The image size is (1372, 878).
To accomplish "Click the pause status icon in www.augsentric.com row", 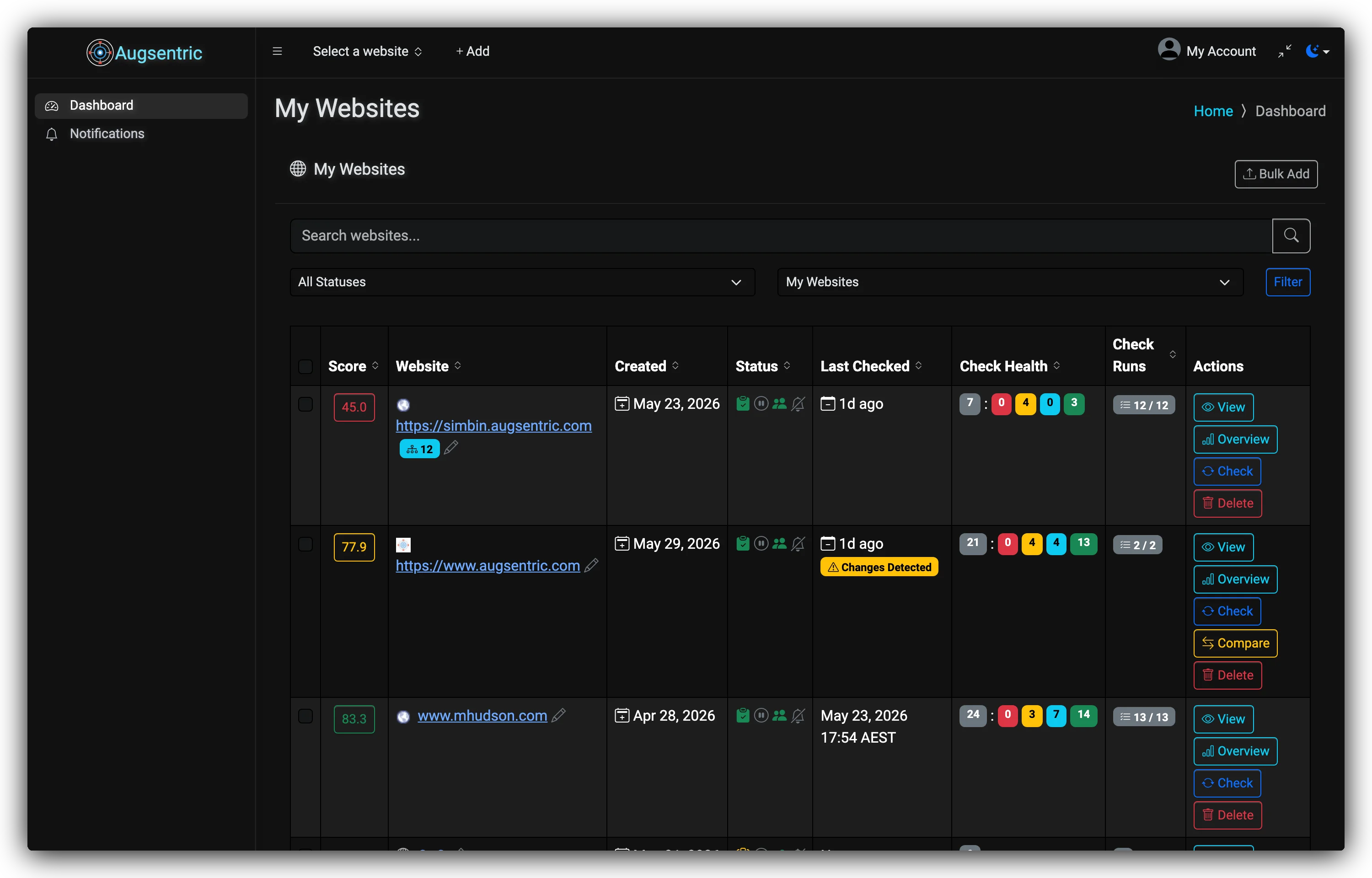I will [x=761, y=543].
